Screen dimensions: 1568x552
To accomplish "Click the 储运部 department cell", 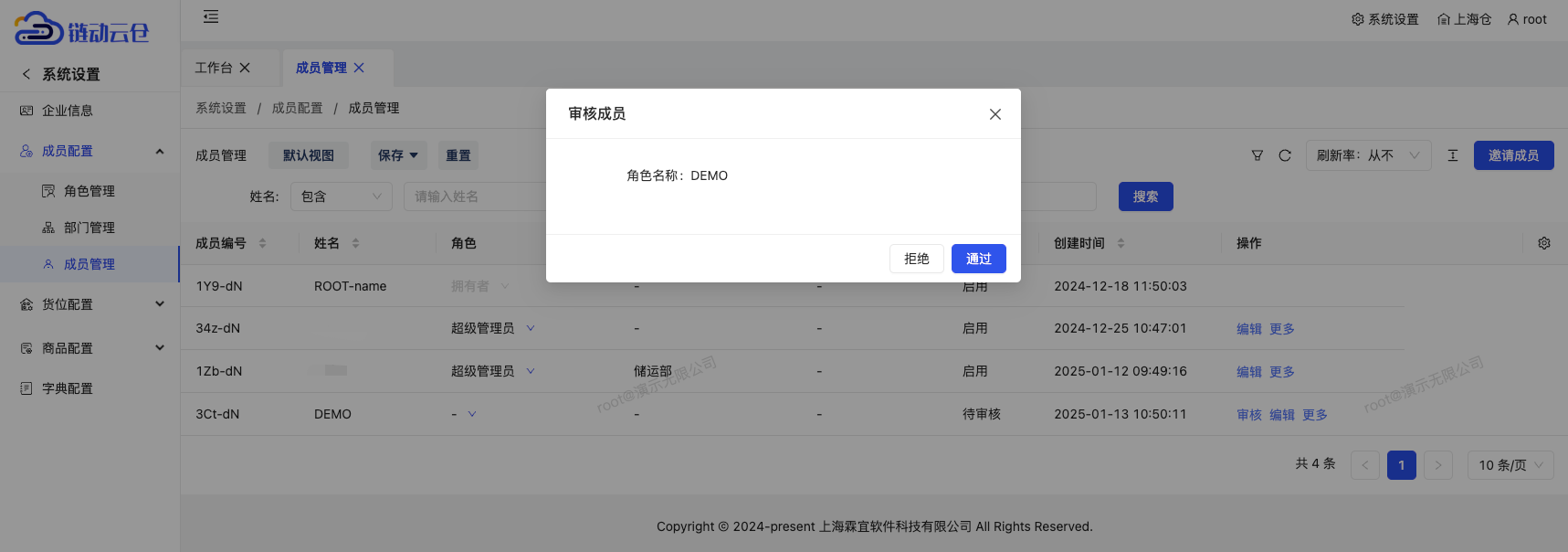I will 653,371.
